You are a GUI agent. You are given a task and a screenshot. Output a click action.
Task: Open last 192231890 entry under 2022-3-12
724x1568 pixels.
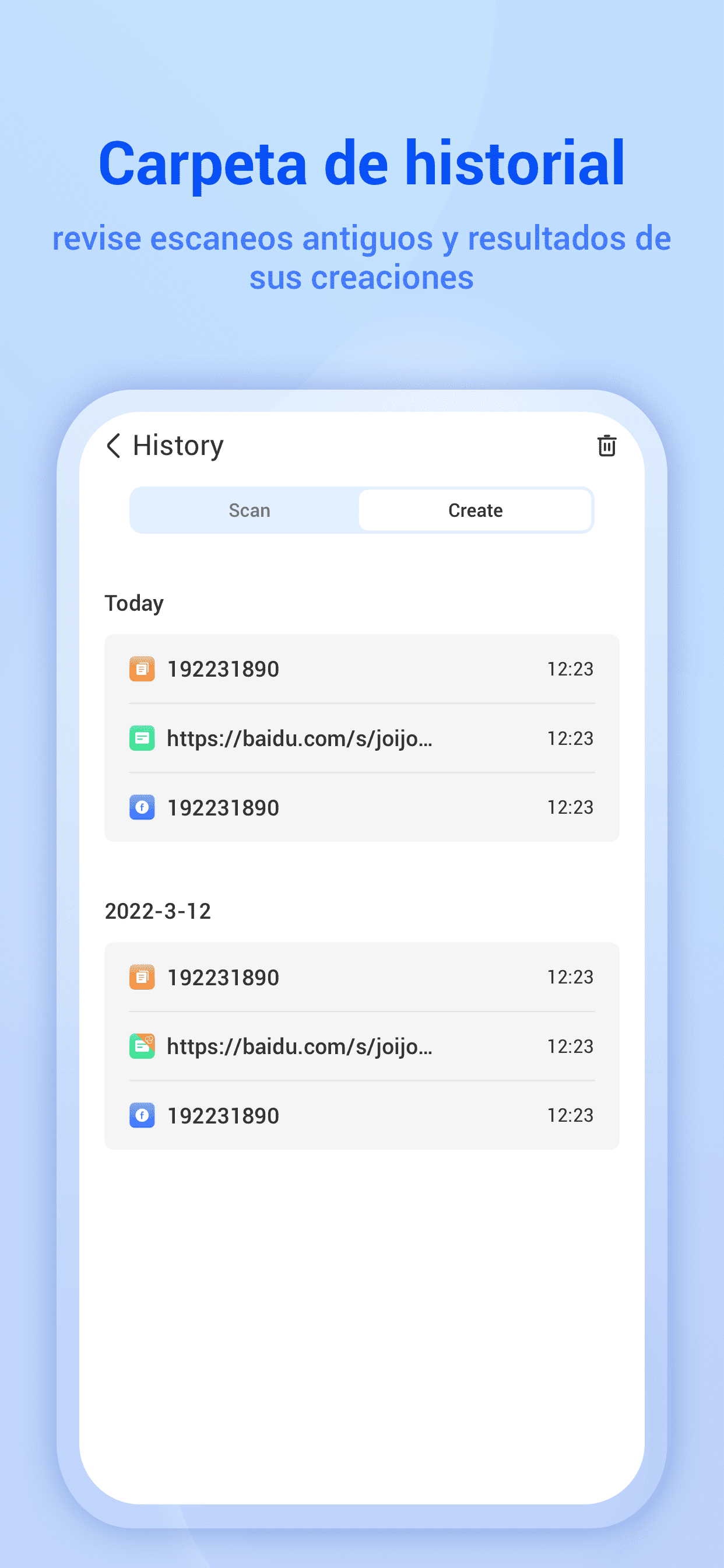(361, 1115)
